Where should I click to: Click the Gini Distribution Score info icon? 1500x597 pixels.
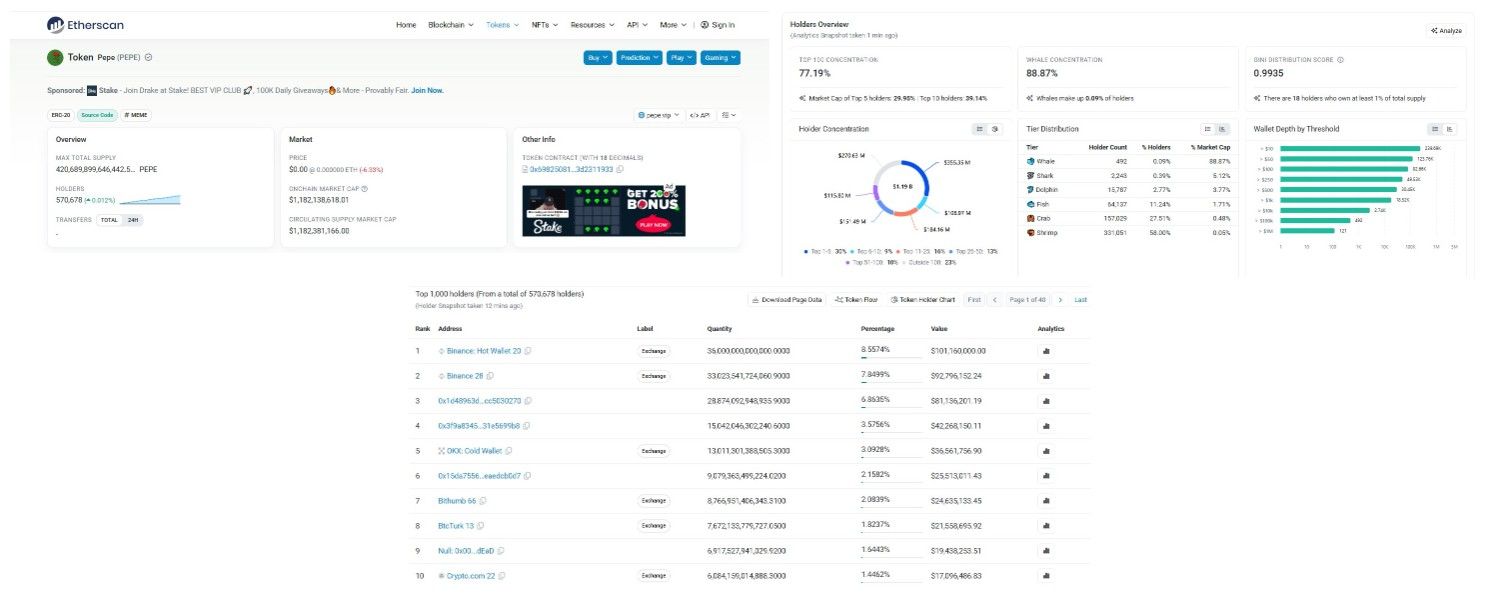(x=1340, y=60)
